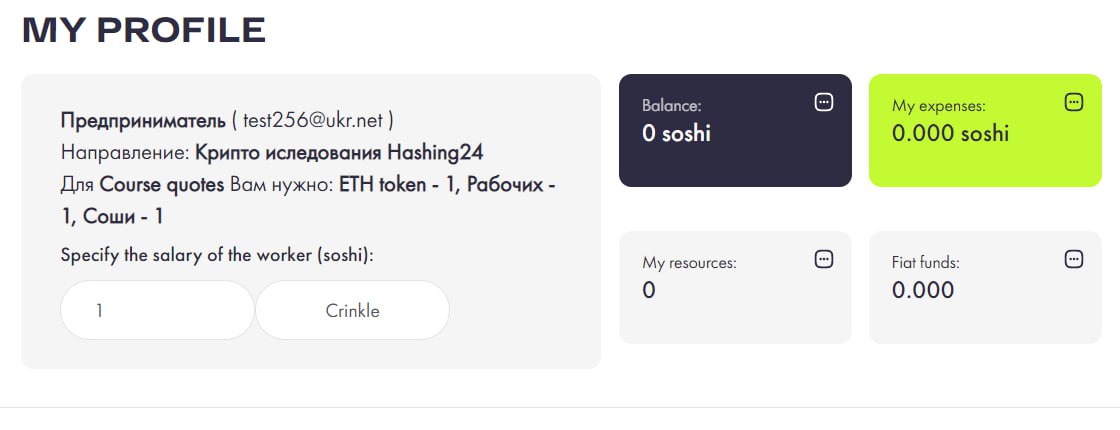
Task: Click the My expenses label
Action: tap(938, 105)
